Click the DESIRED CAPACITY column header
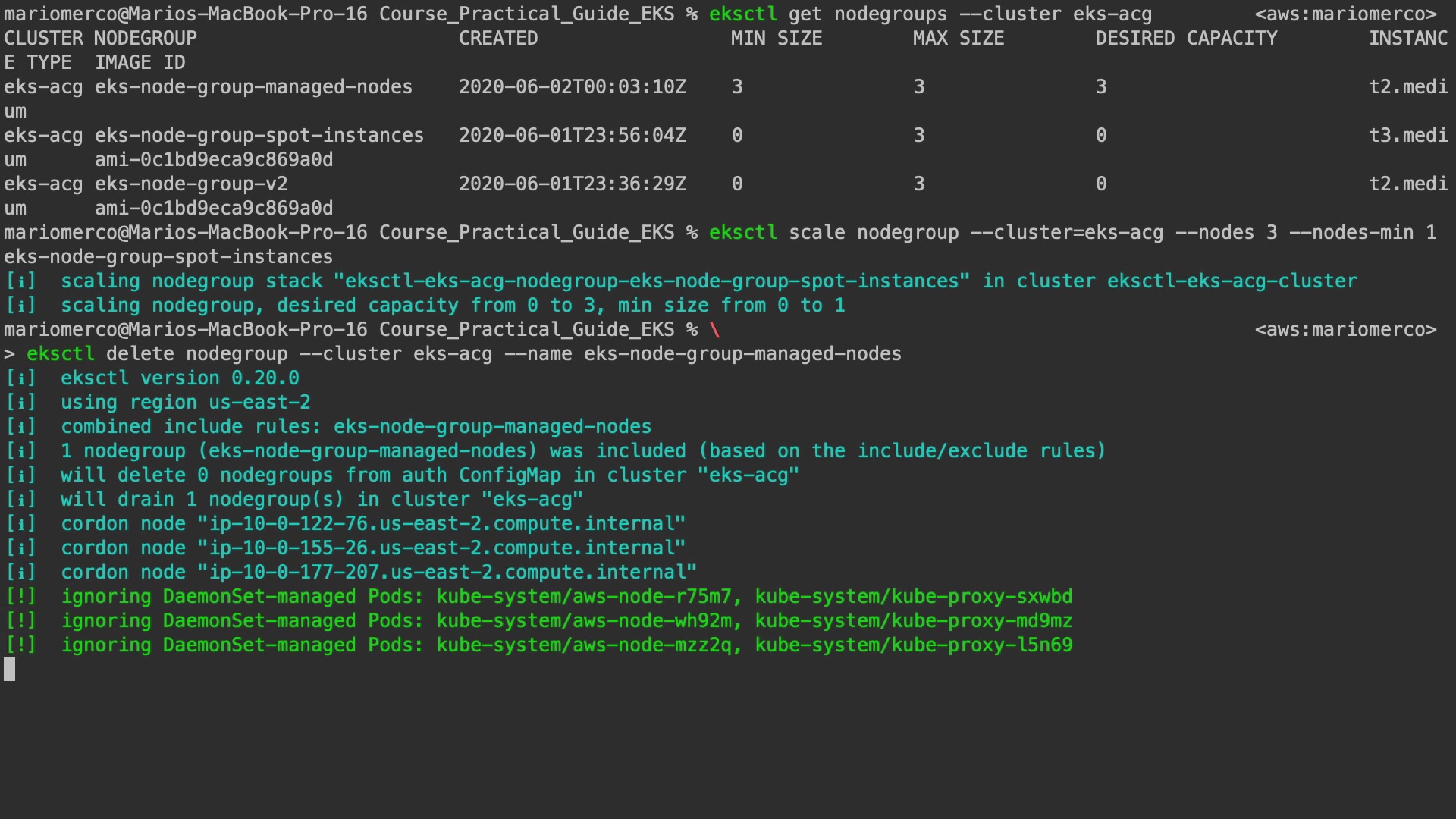 point(1186,38)
